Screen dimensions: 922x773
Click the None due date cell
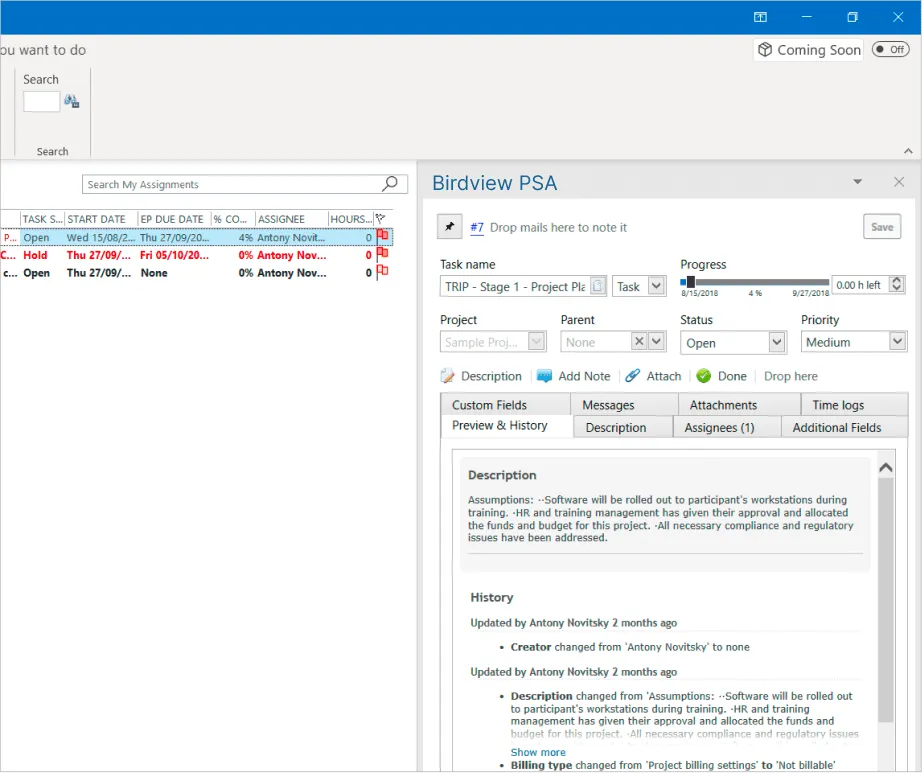coord(154,273)
